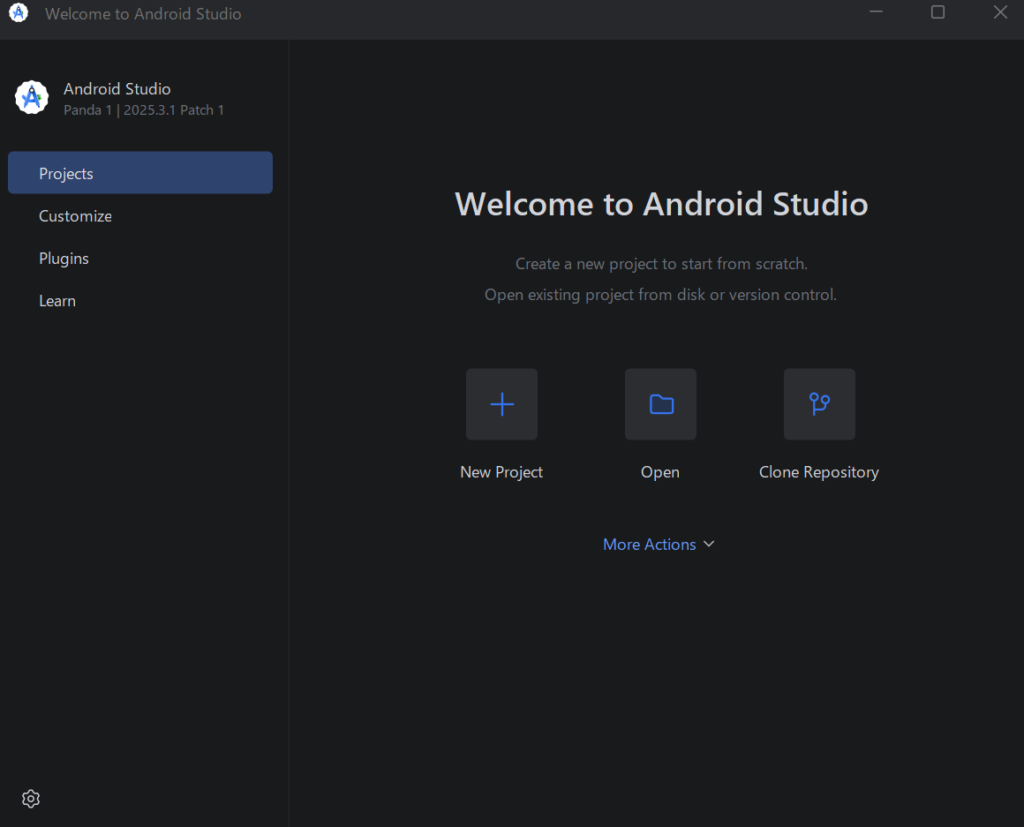This screenshot has width=1024, height=827.
Task: Click the Clone Repository branch icon
Action: [819, 404]
